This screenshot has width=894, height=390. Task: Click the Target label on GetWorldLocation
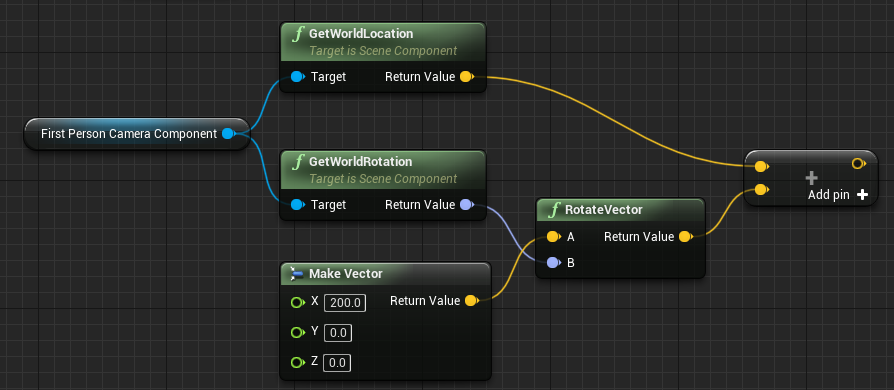pyautogui.click(x=328, y=76)
